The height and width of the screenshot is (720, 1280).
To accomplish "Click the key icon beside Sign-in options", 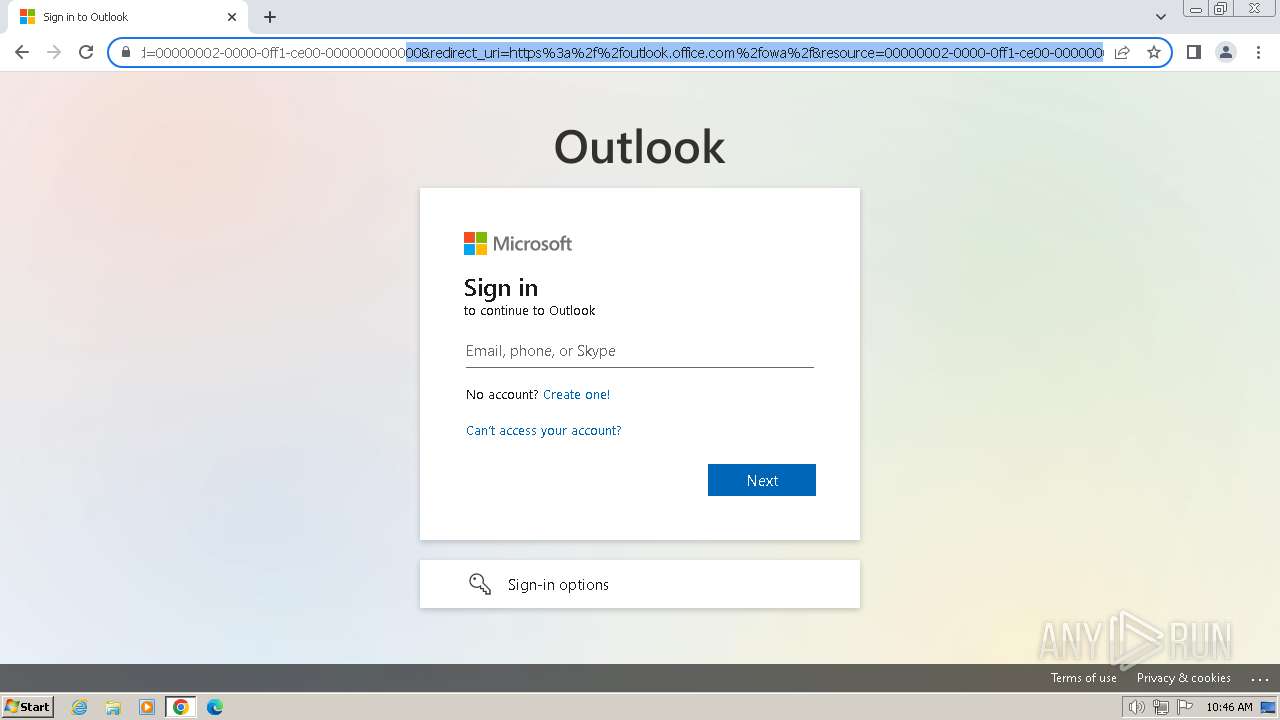I will [x=480, y=584].
